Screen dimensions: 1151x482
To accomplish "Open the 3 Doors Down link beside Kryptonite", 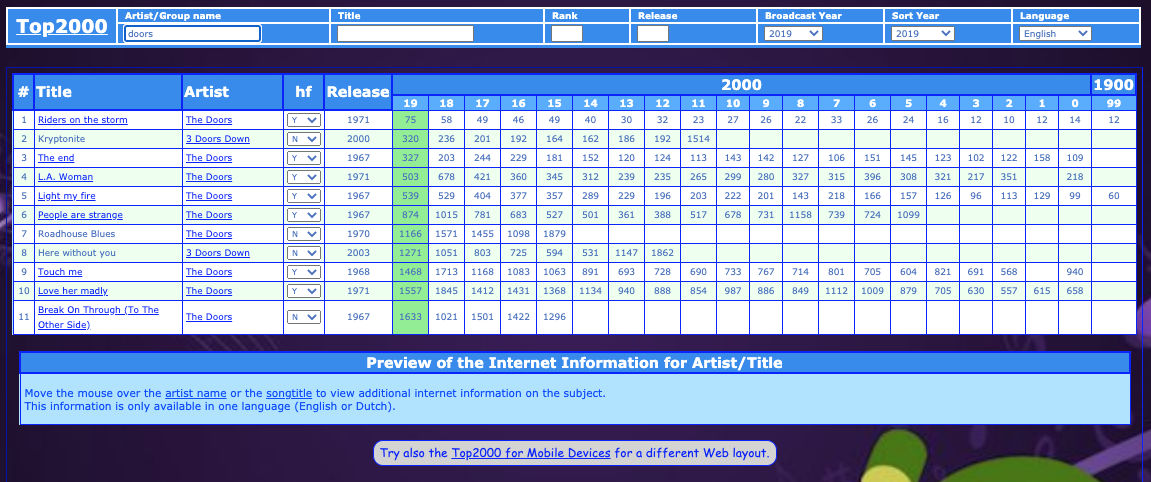I will (x=217, y=139).
